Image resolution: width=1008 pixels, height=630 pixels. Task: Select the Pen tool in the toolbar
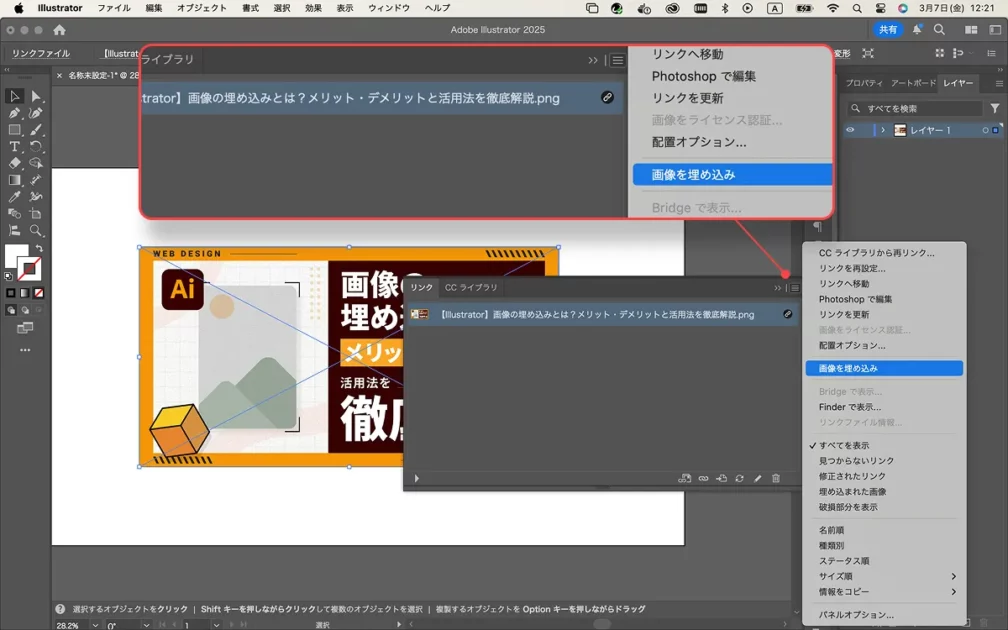15,113
